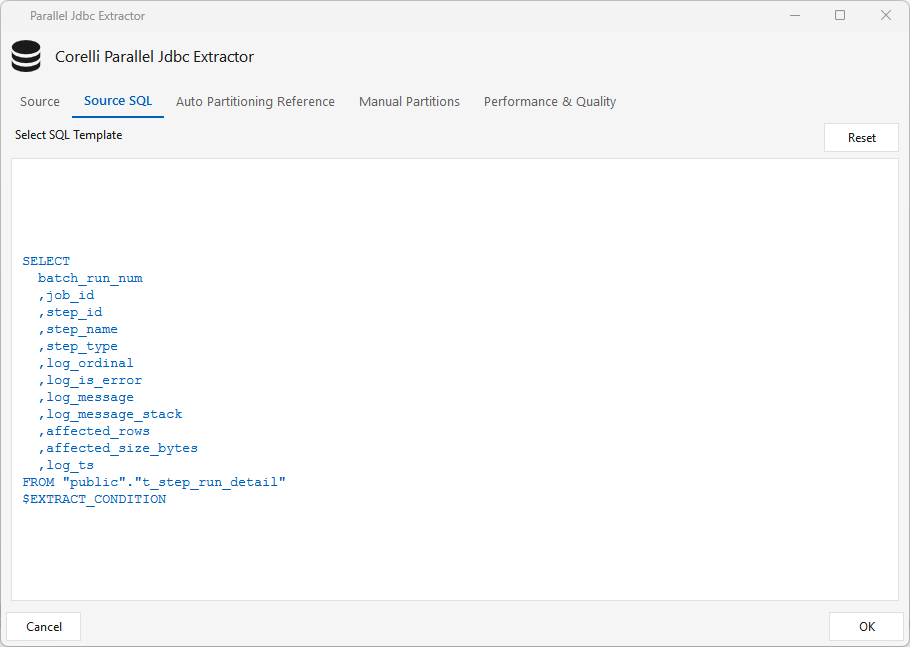The height and width of the screenshot is (647, 910).
Task: Click the ,log_is_error line
Action: pyautogui.click(x=90, y=380)
